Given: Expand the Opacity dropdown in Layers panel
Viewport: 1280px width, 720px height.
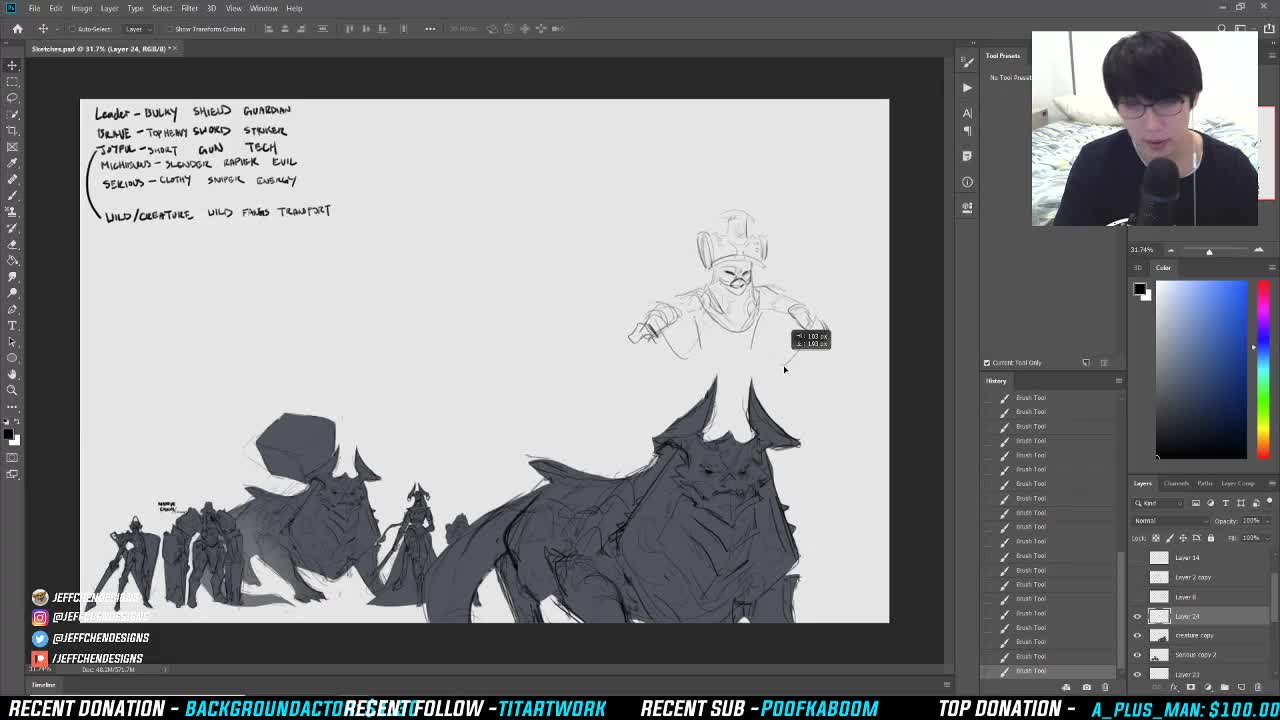Looking at the screenshot, I should (x=1266, y=520).
